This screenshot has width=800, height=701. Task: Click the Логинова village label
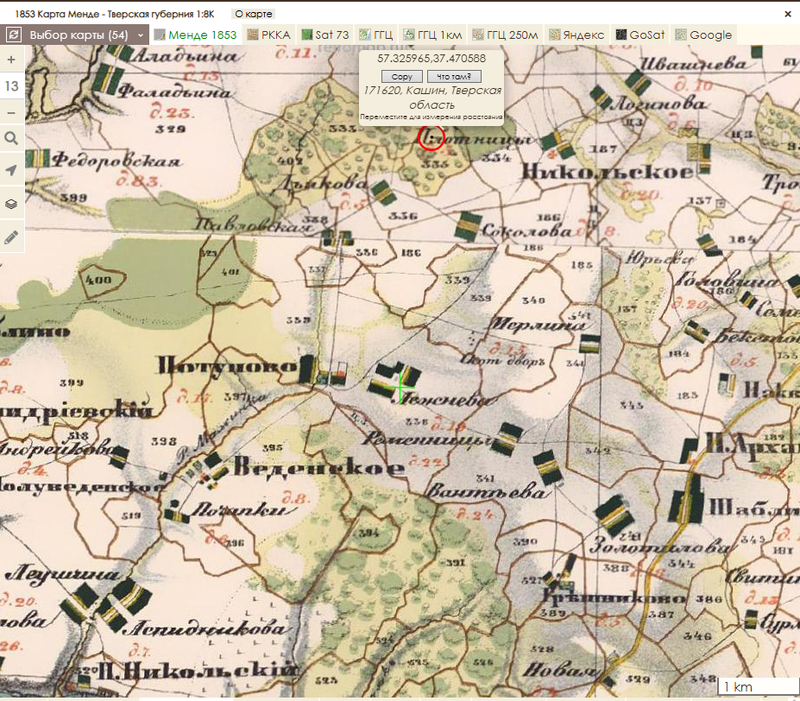(658, 104)
